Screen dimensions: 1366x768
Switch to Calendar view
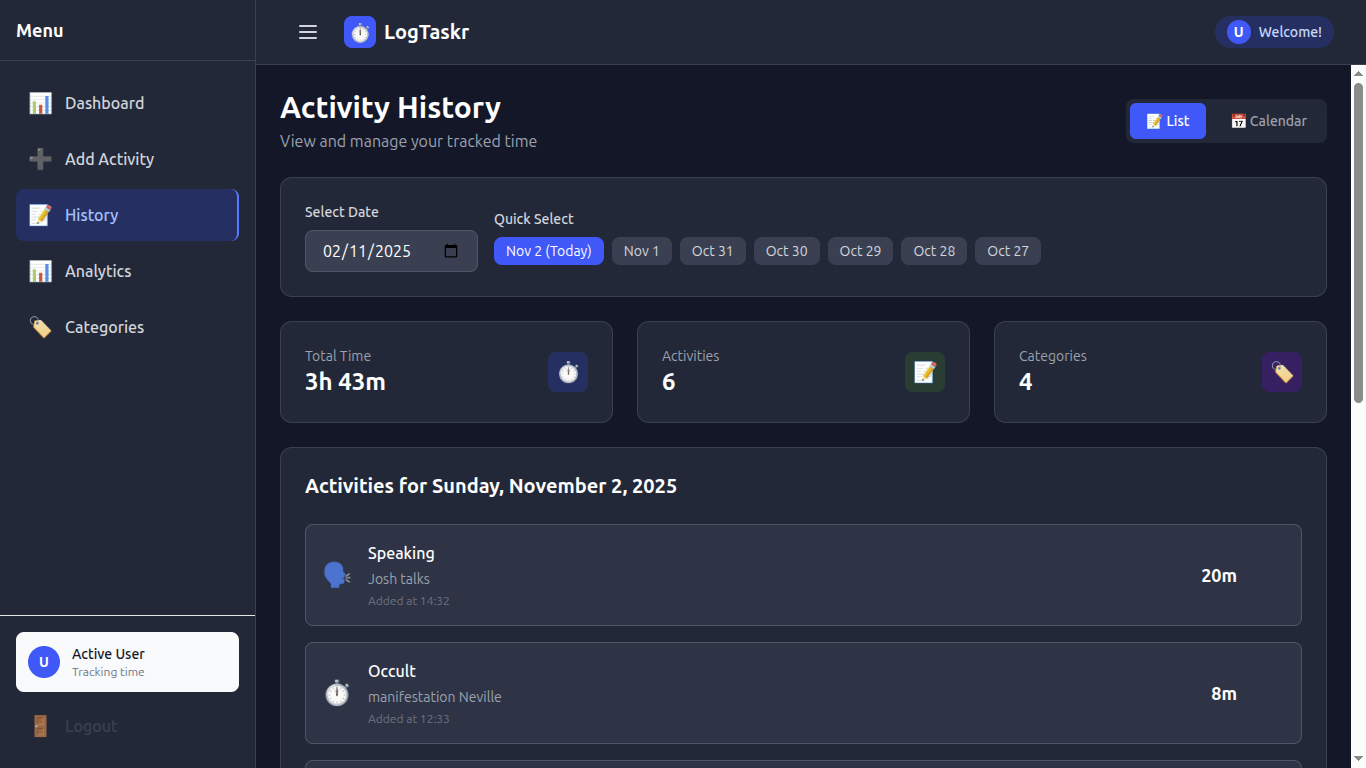click(1268, 120)
